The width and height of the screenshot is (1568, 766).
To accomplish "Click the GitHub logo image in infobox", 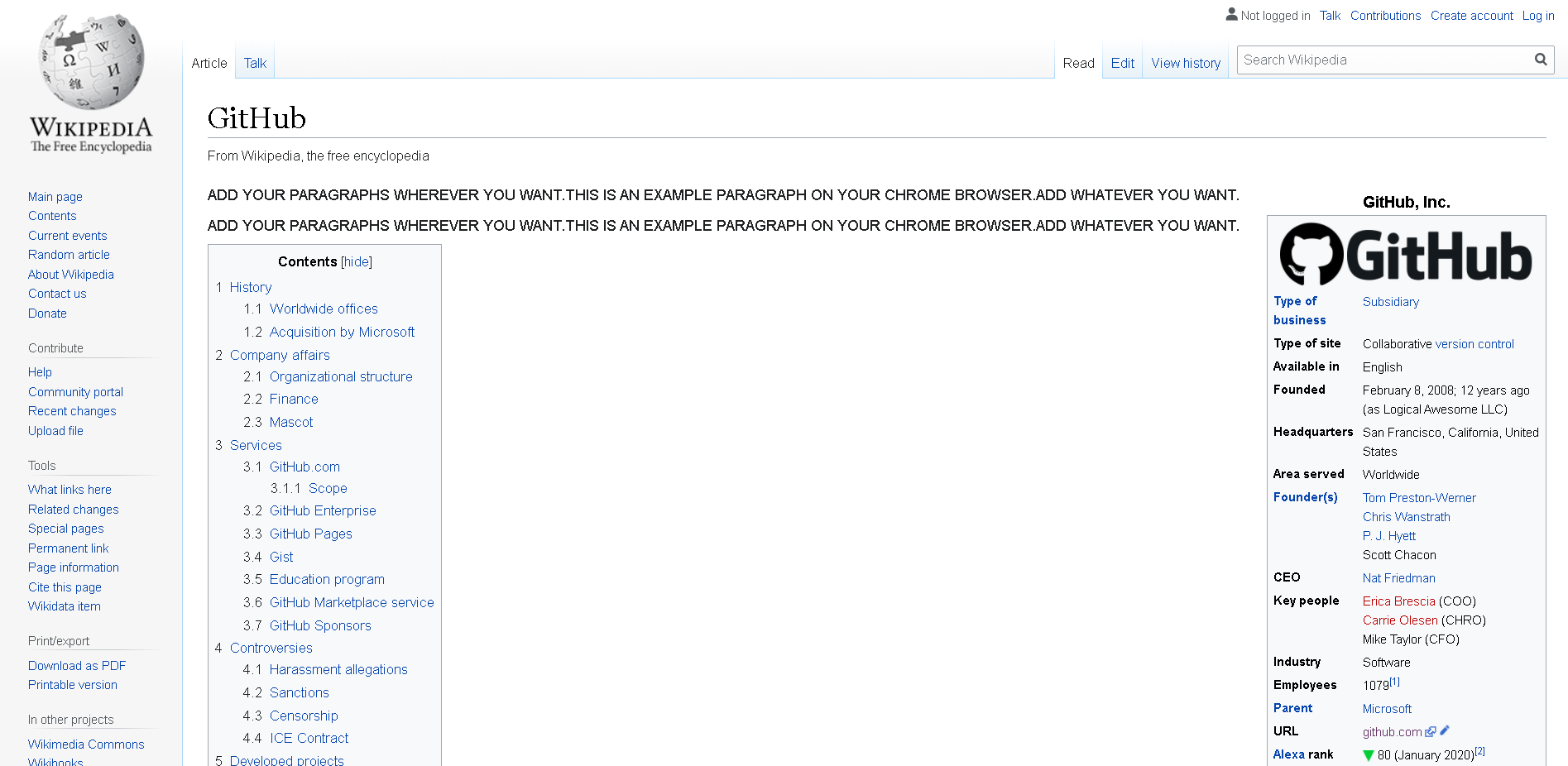I will [1406, 254].
